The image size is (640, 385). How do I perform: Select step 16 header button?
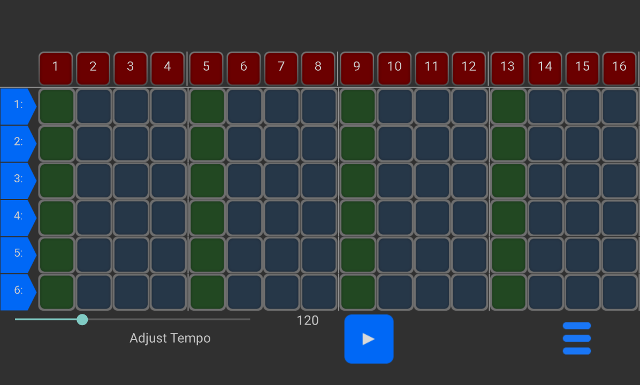(x=620, y=68)
